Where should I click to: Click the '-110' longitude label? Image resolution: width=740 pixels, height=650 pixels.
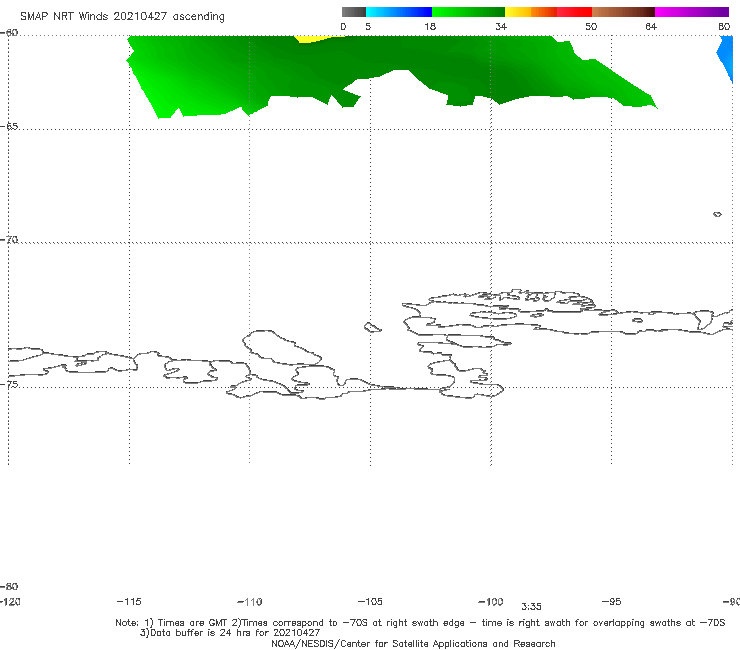click(x=250, y=602)
